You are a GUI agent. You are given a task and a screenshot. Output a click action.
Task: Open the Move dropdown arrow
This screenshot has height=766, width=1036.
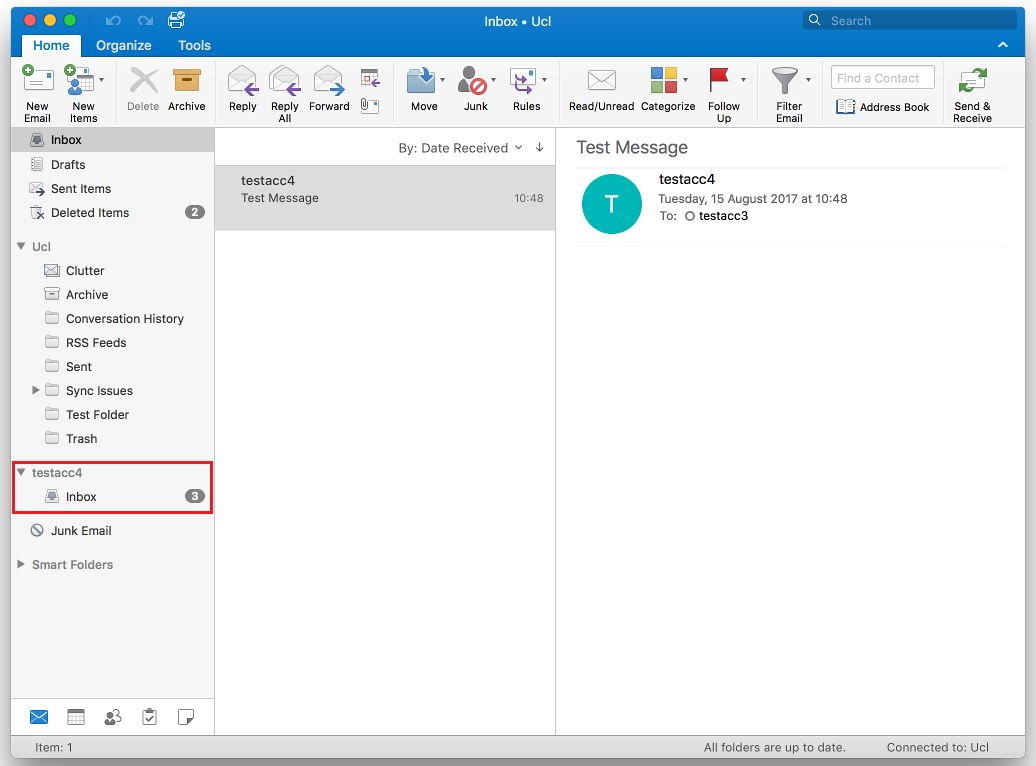tap(443, 80)
